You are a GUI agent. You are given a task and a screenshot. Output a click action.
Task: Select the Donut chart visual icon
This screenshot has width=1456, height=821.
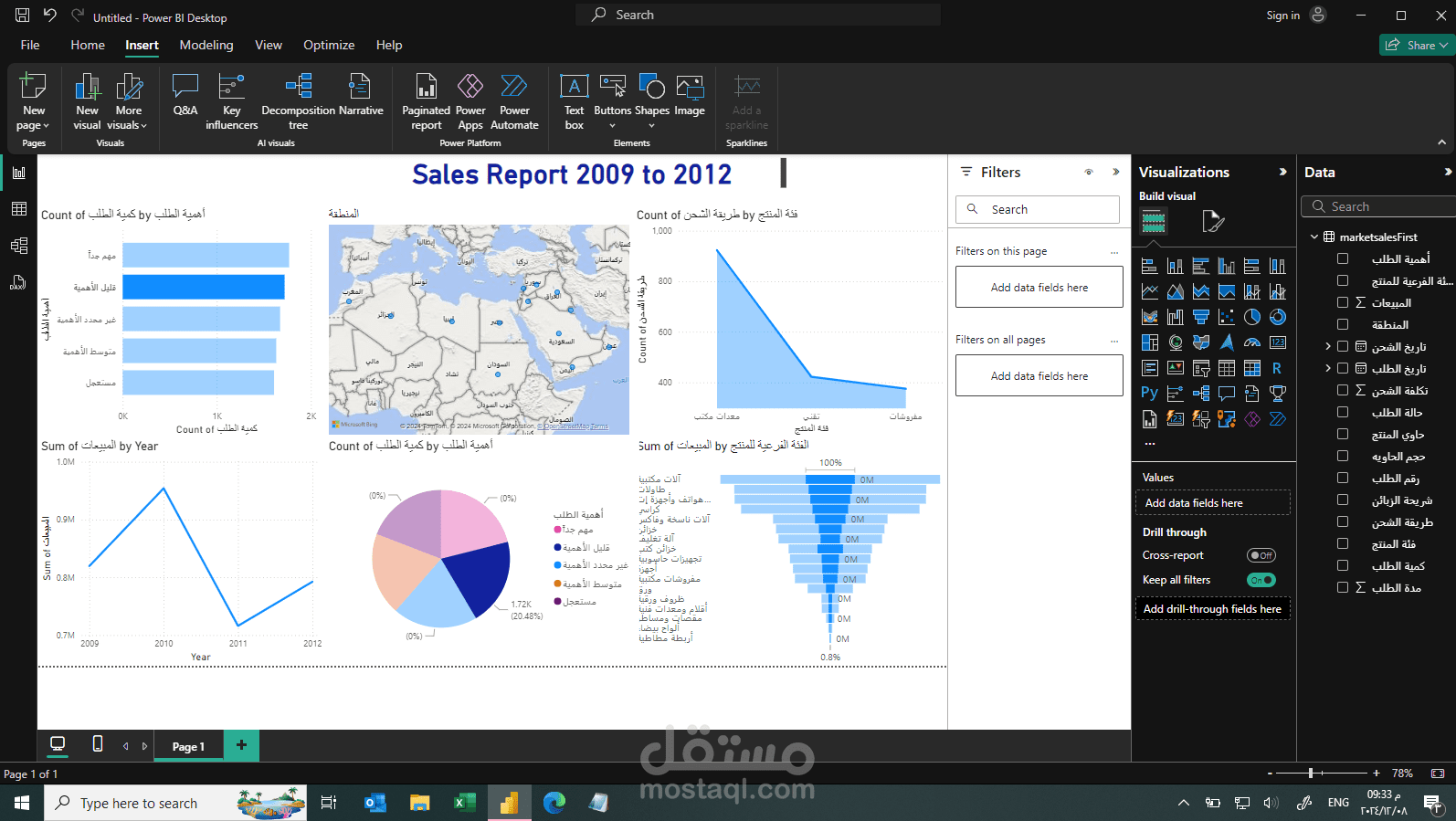point(1278,317)
